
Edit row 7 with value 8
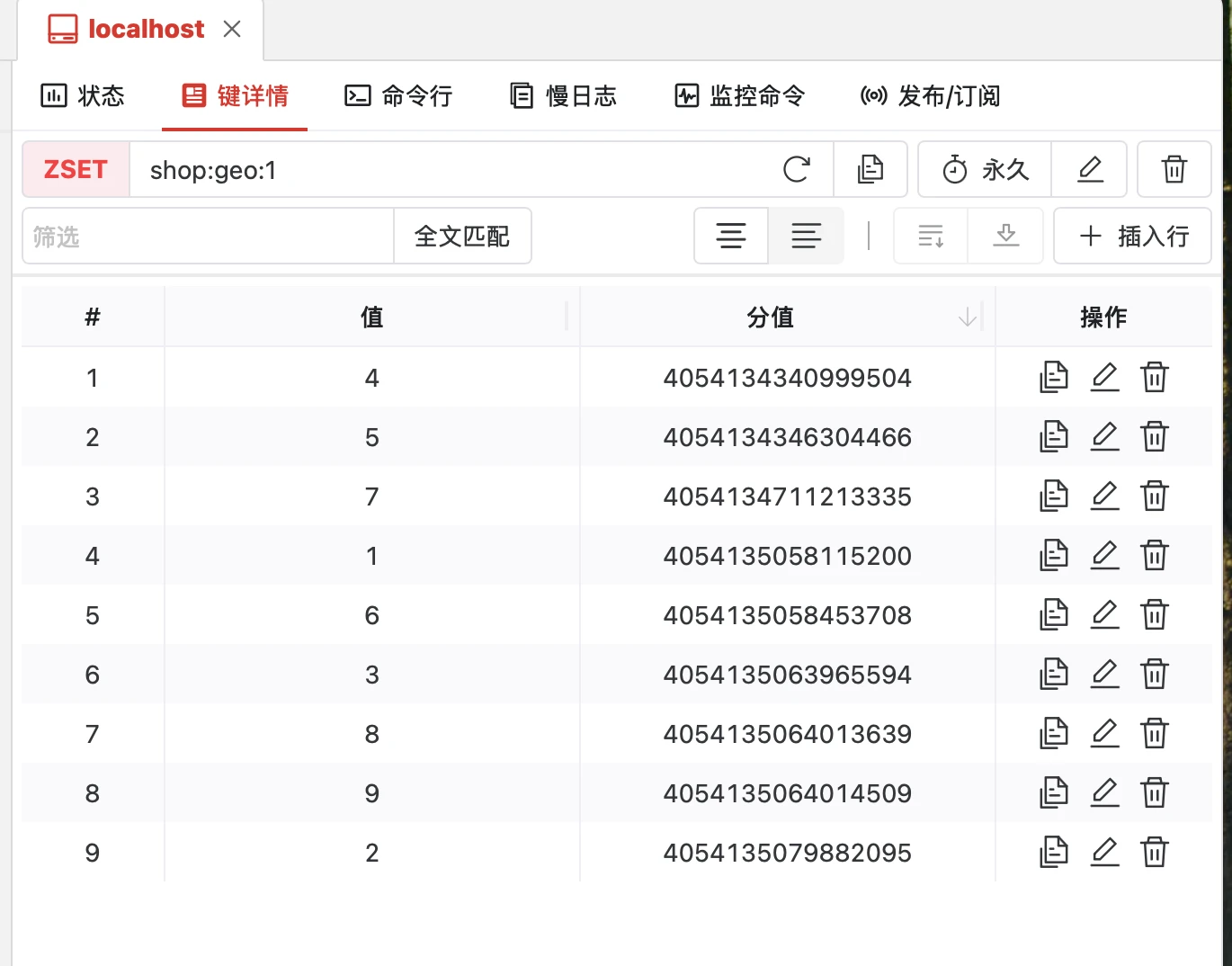pos(1104,734)
